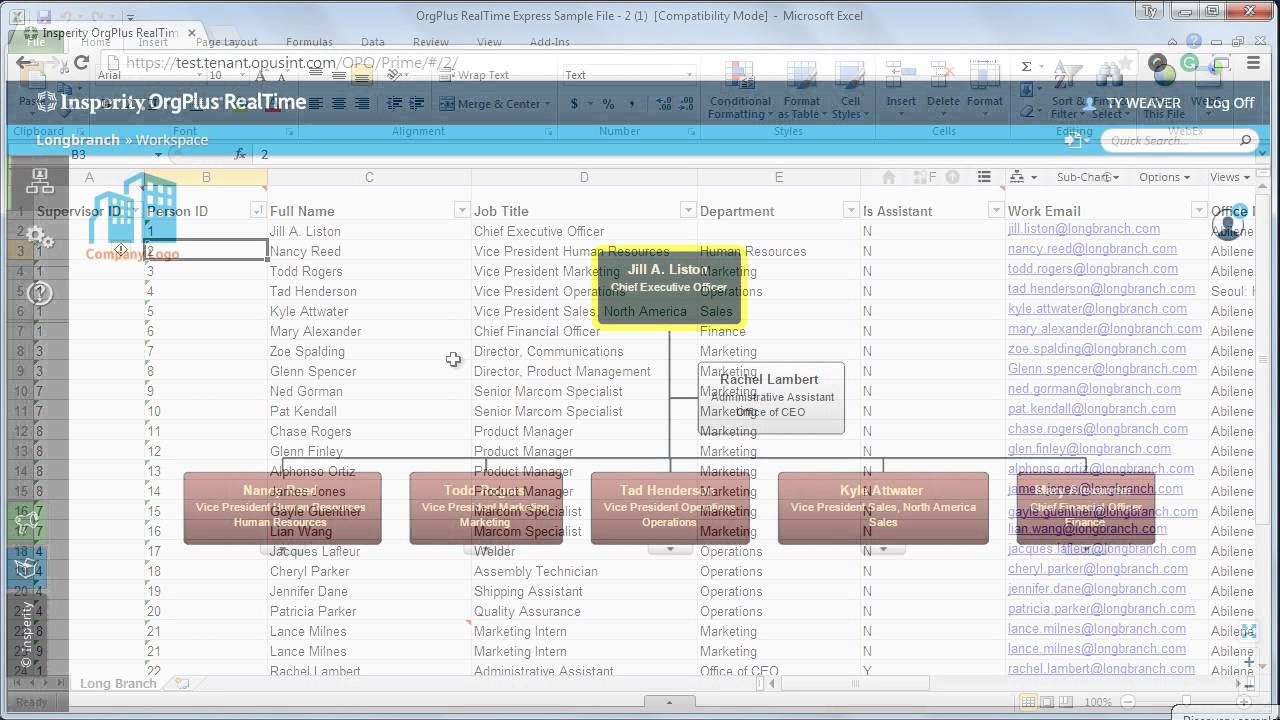Toggle Wrap Text in Excel ribbon
Viewport: 1280px width, 720px height.
point(476,75)
